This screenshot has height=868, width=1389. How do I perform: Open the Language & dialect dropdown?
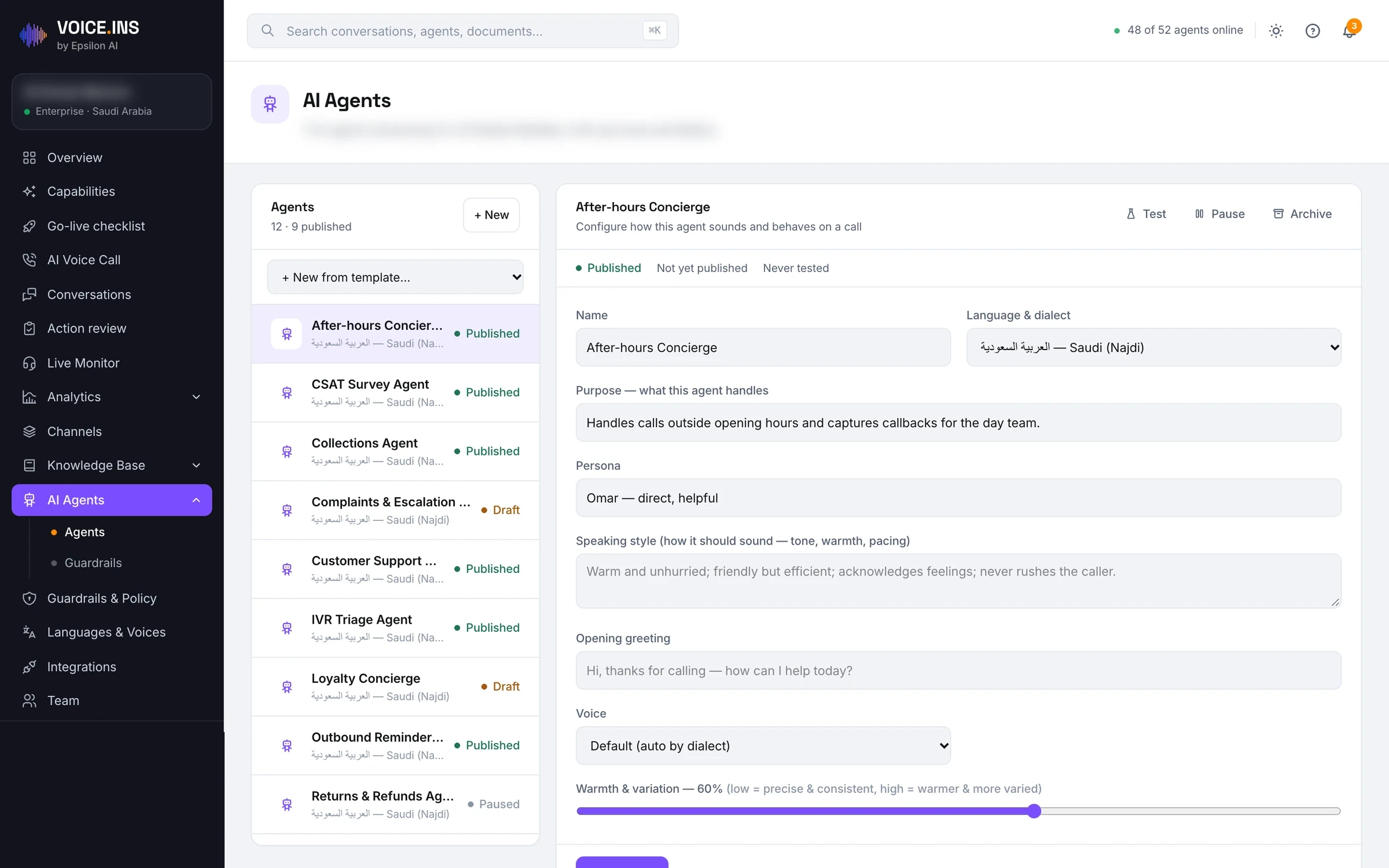pos(1153,347)
